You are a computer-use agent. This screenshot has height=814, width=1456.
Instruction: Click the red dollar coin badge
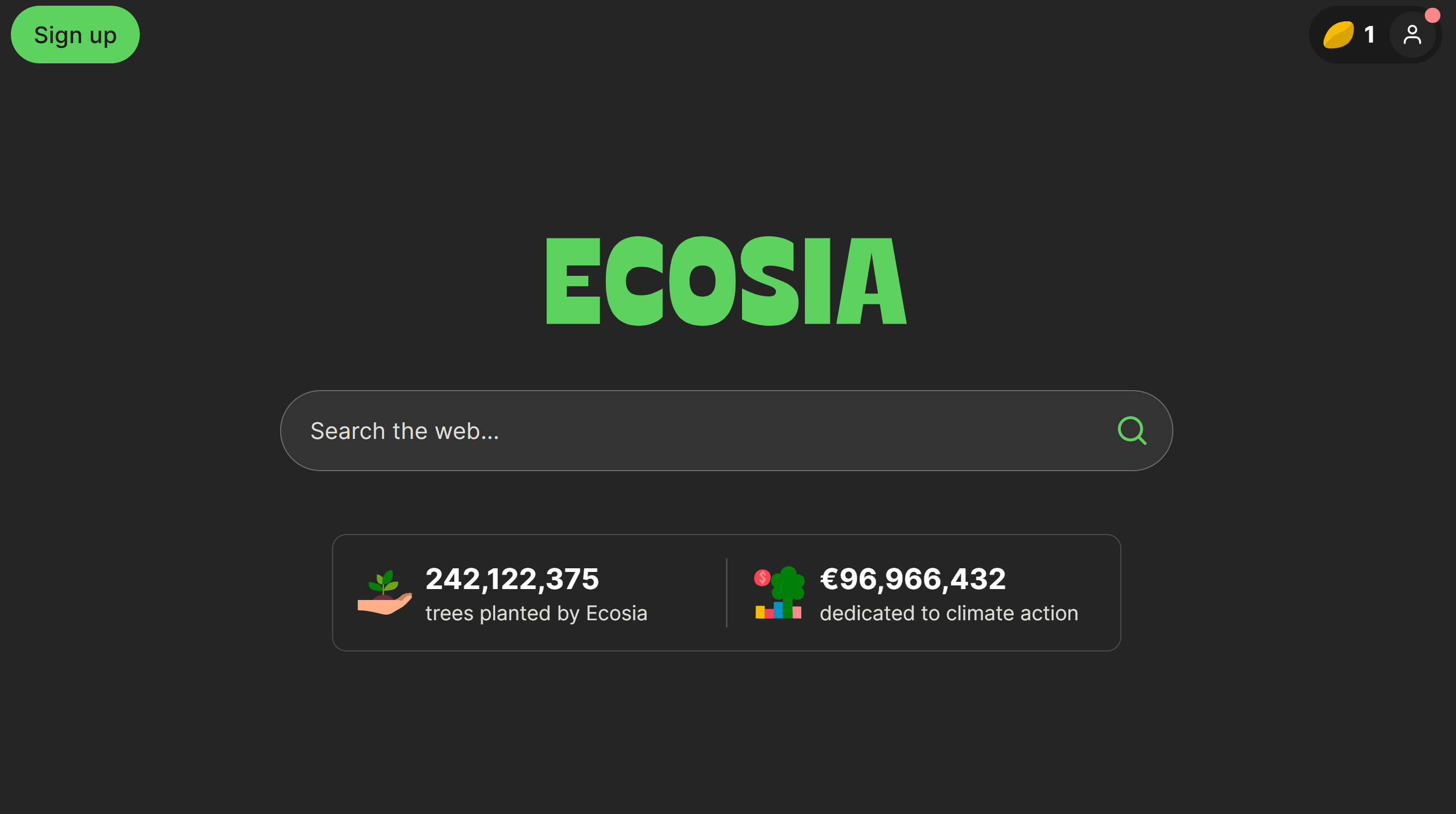click(762, 578)
